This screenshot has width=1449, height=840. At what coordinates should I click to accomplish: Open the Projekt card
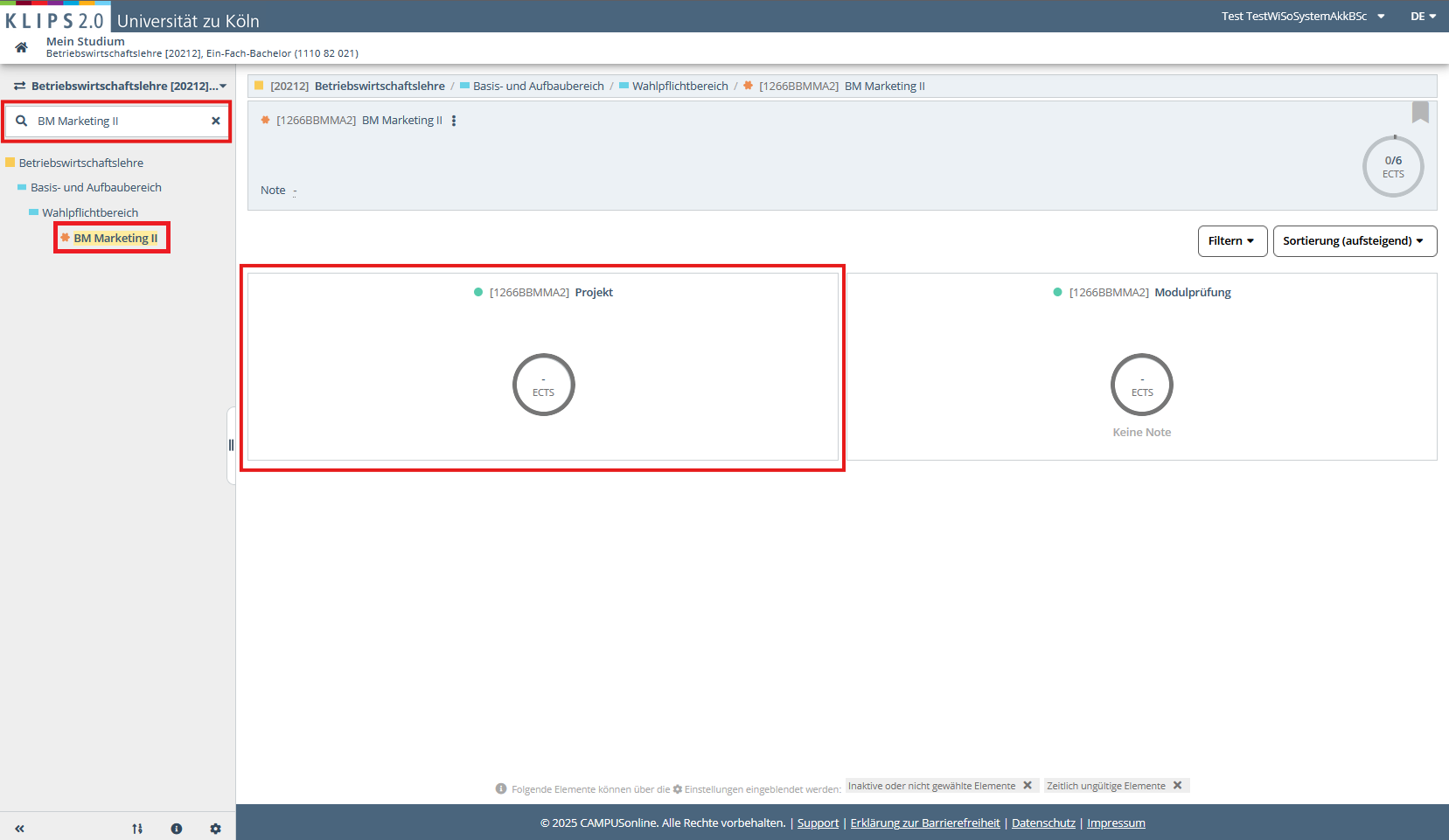tap(543, 366)
